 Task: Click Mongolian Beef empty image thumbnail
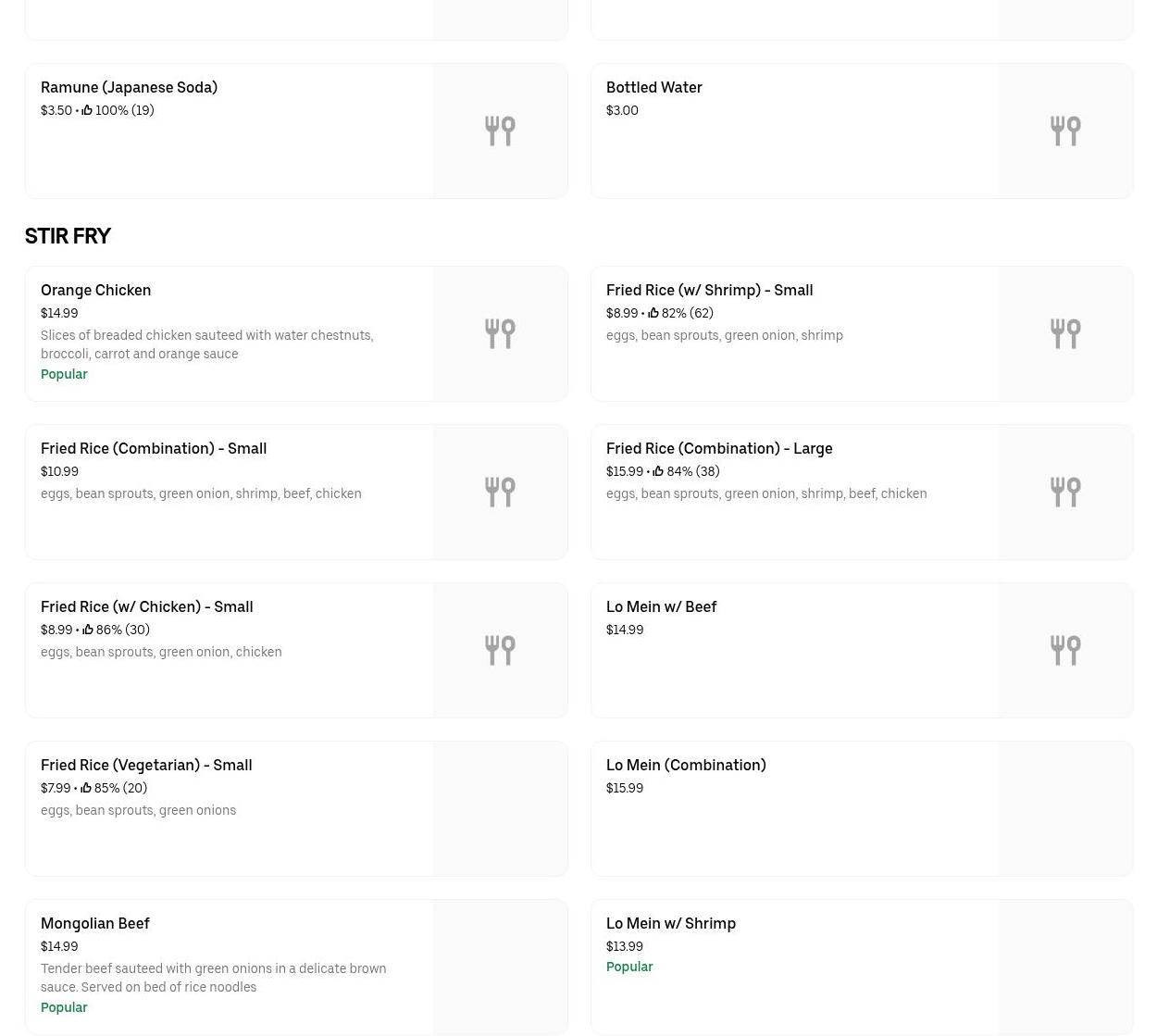point(500,967)
